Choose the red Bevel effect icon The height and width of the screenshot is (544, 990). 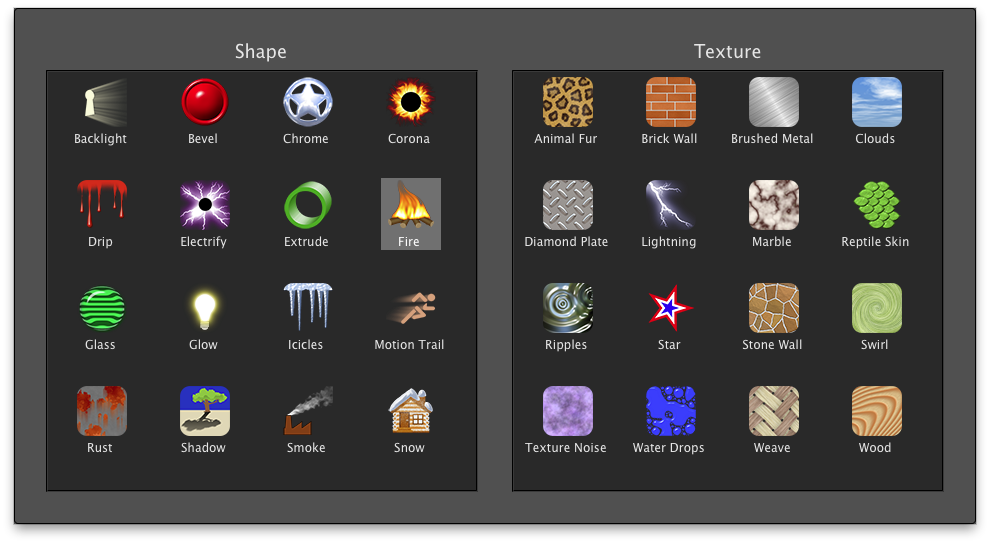[204, 103]
